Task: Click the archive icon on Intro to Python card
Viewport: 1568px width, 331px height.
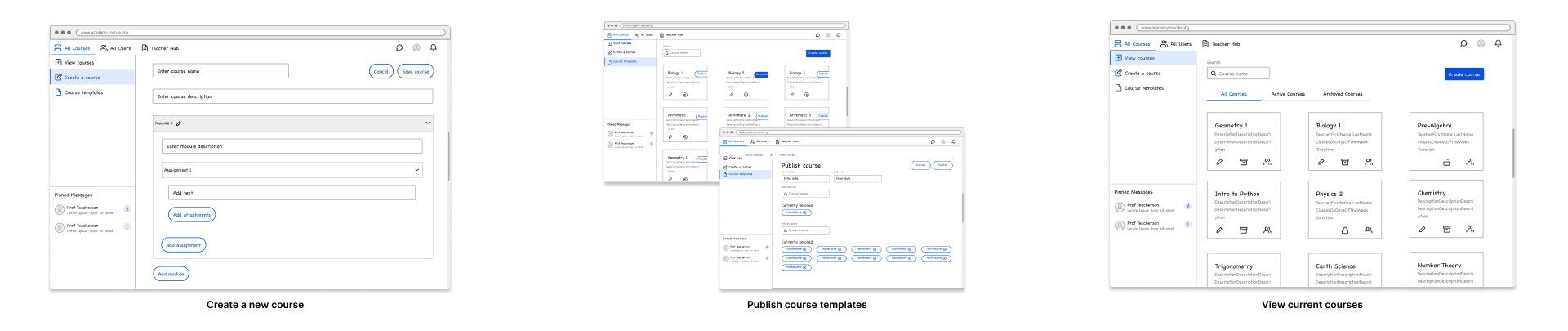Action: point(1244,230)
